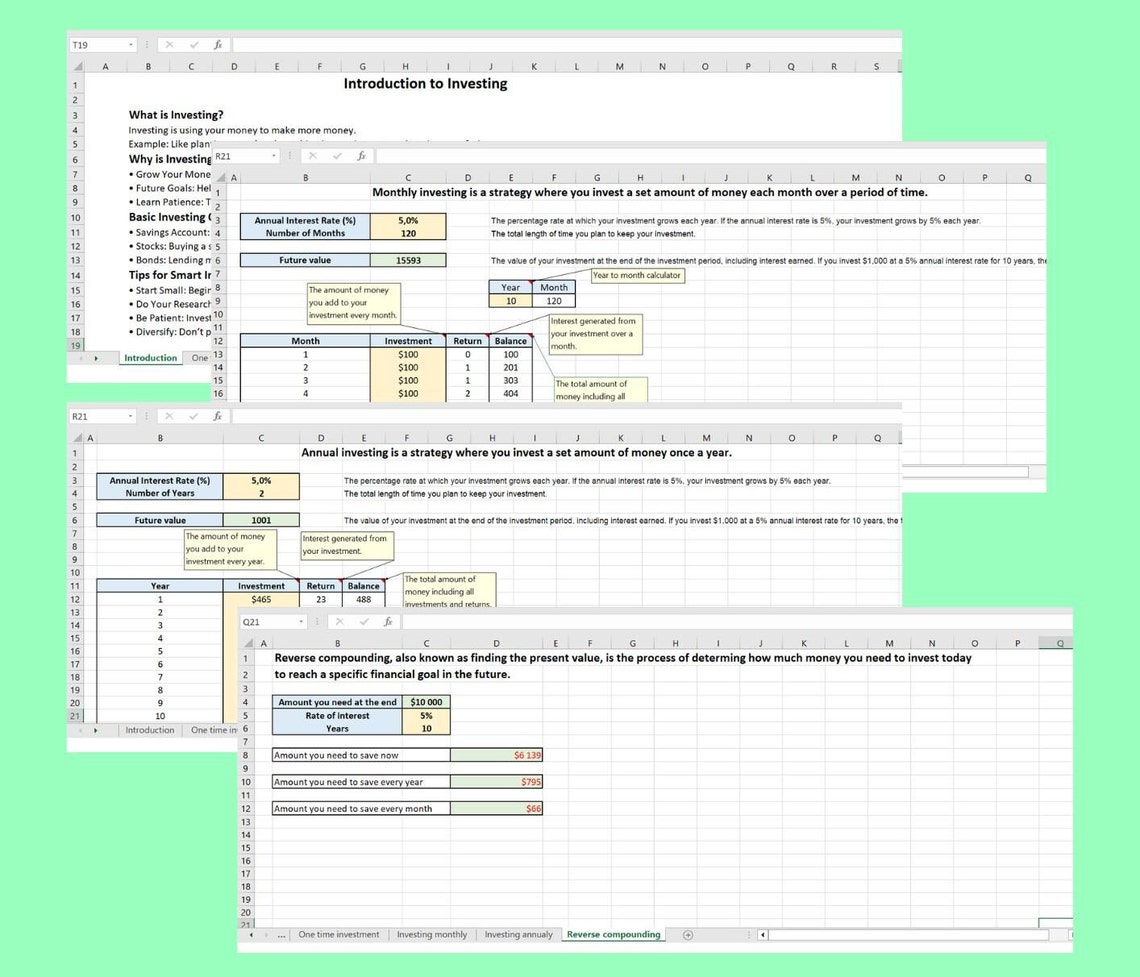The image size is (1140, 977).
Task: Add a new worksheet with the plus icon
Action: click(x=687, y=934)
